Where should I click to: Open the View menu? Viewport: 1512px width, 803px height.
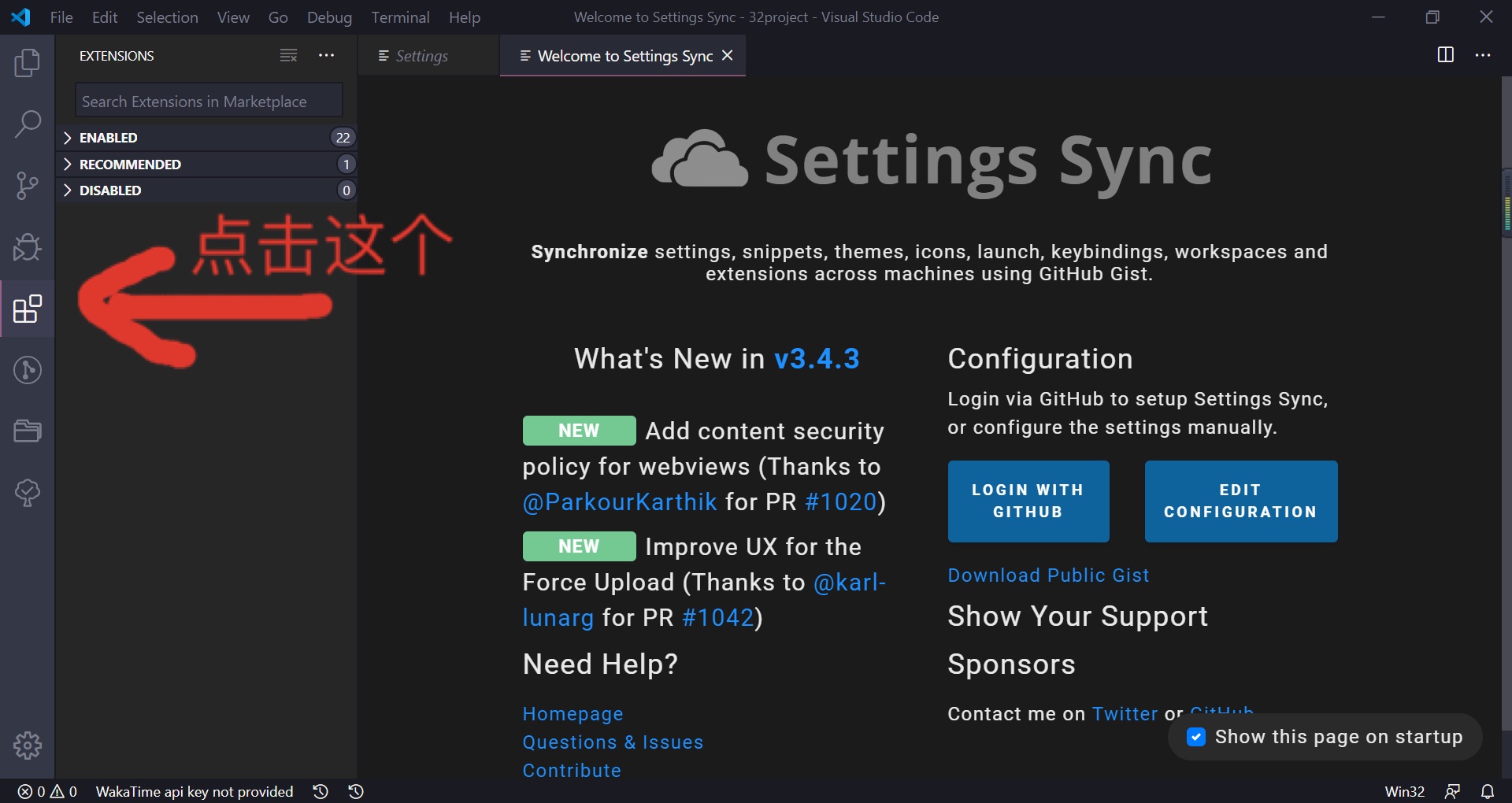click(x=233, y=17)
